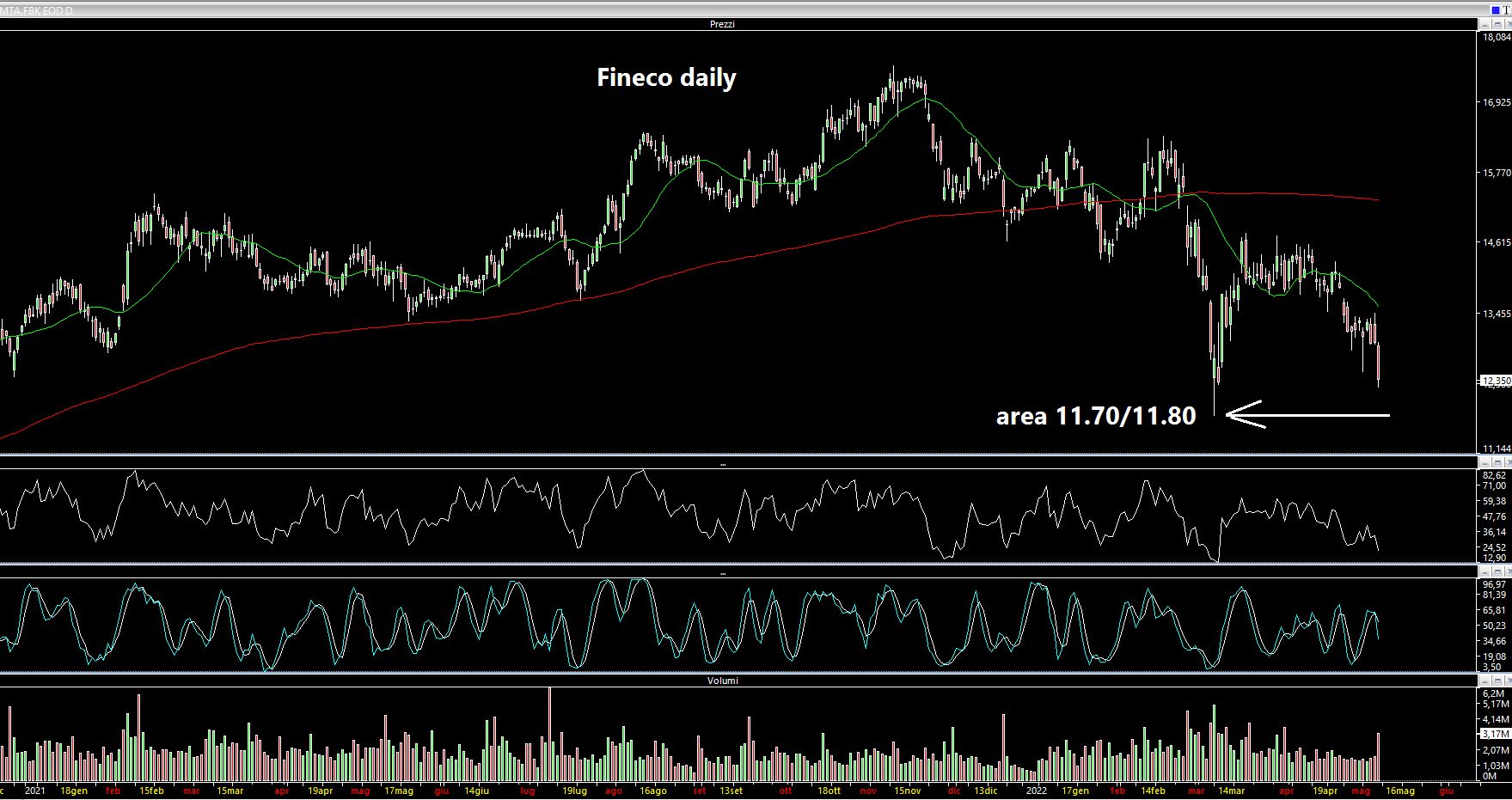Maximize the Volumi panel
This screenshot has height=800, width=1512.
click(x=1497, y=680)
